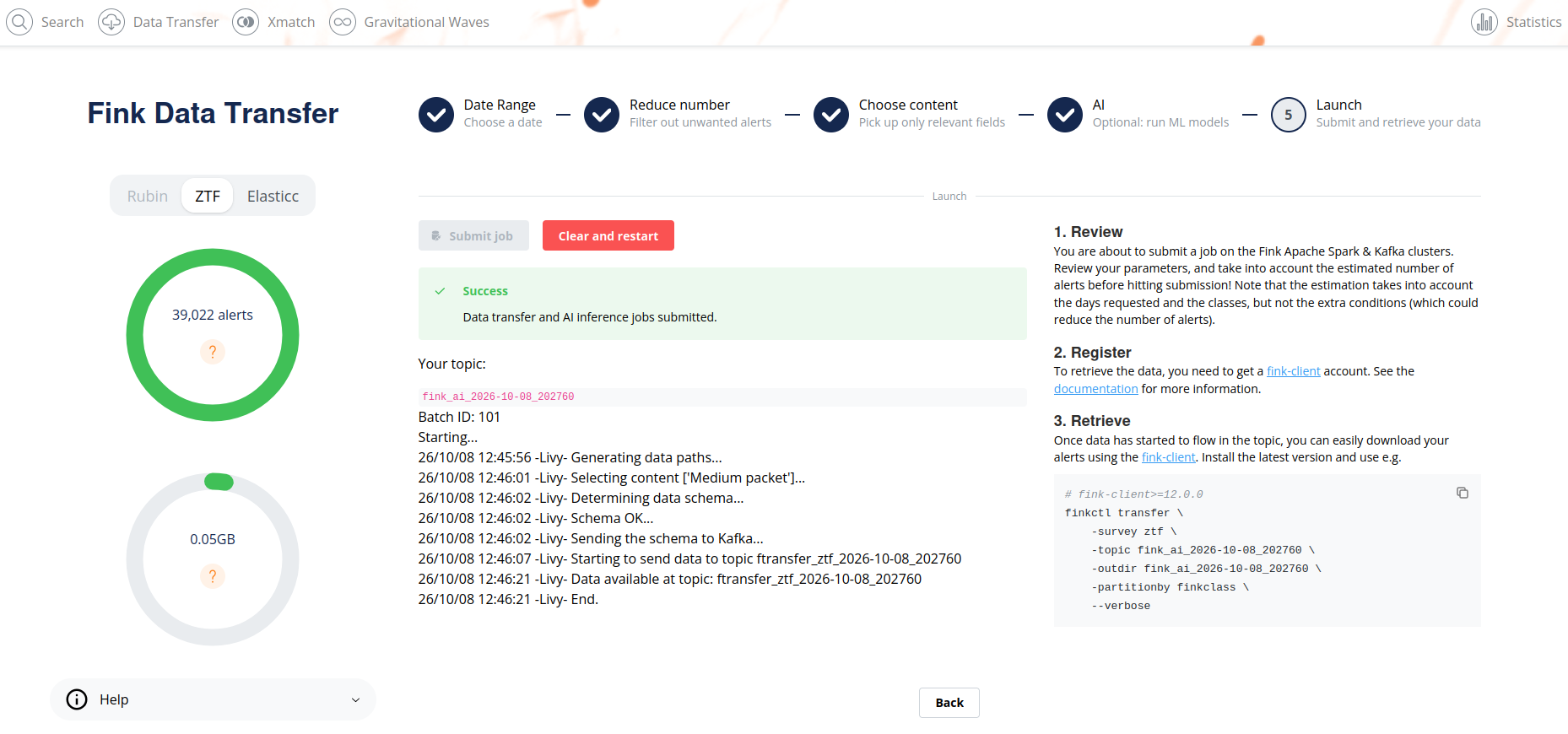Screen dimensions: 1568x734
Task: Select the ZTF survey option
Action: (x=208, y=196)
